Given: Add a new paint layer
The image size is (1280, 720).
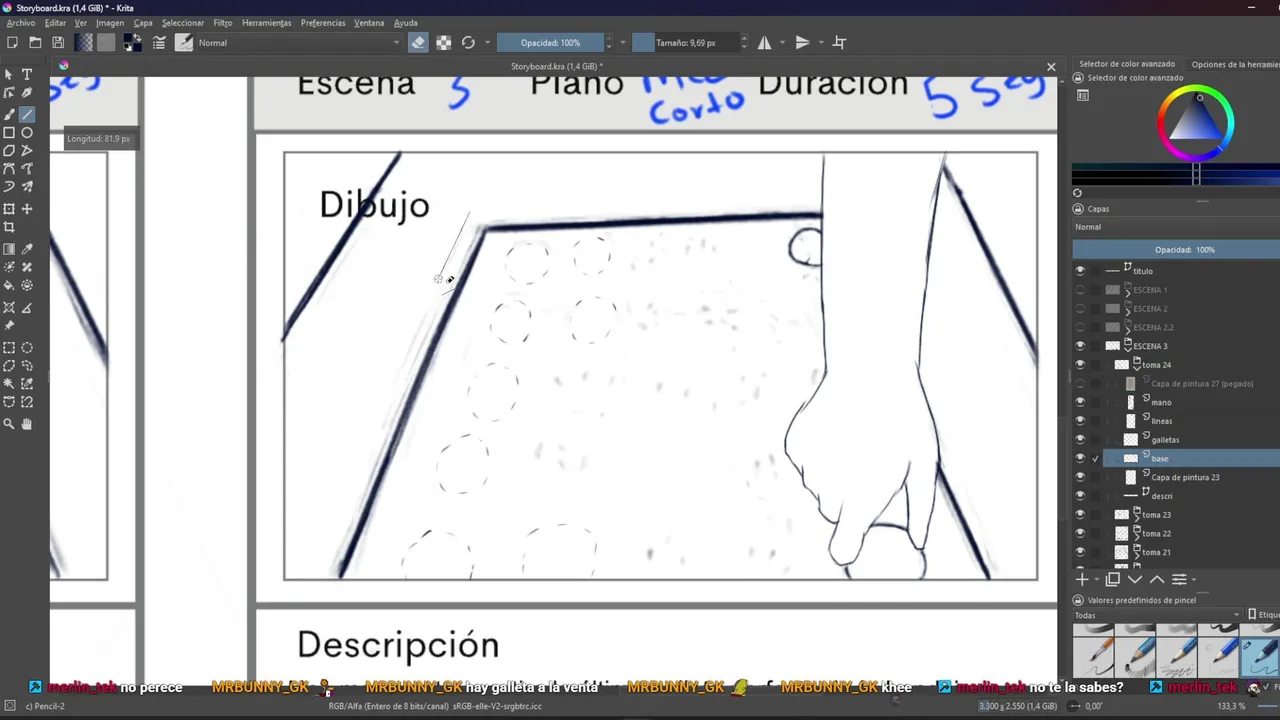Looking at the screenshot, I should [x=1081, y=579].
